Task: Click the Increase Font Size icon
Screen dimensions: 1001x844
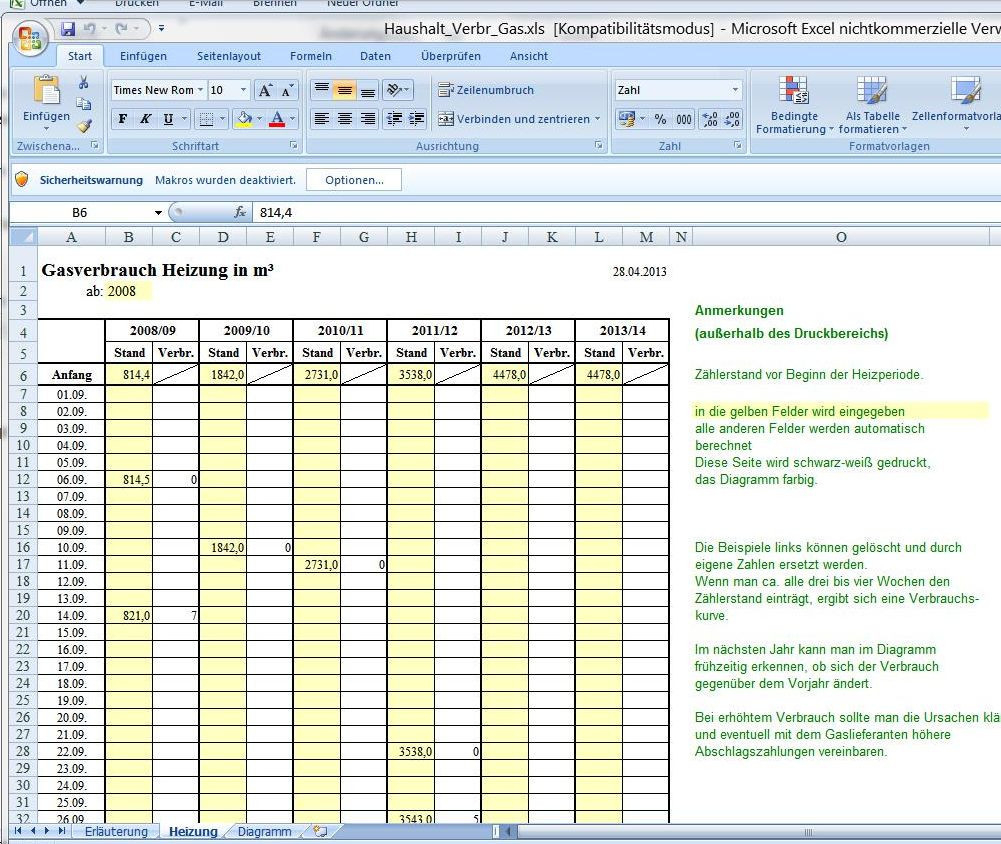Action: coord(265,90)
